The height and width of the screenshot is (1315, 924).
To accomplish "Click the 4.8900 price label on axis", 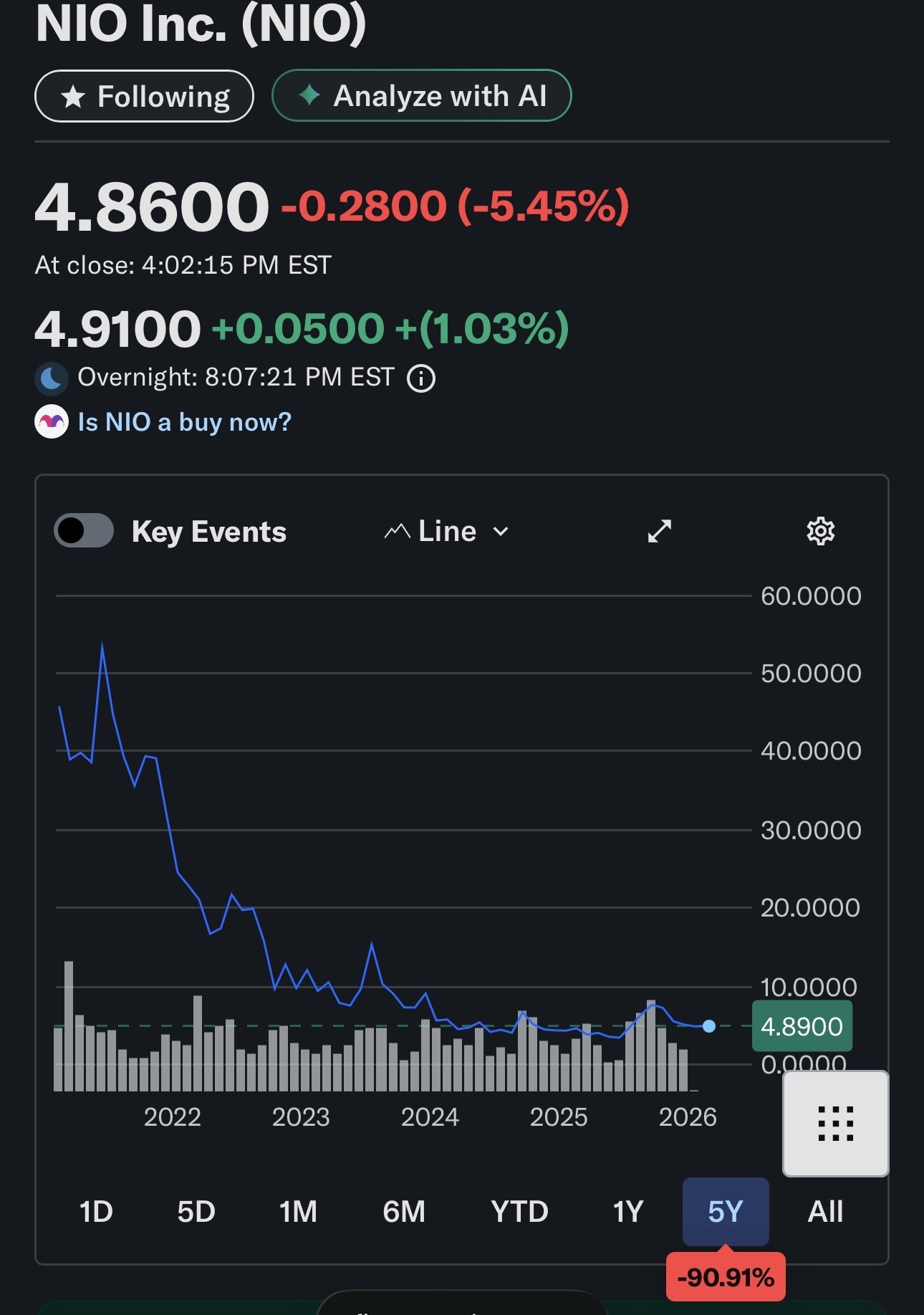I will (x=802, y=1026).
